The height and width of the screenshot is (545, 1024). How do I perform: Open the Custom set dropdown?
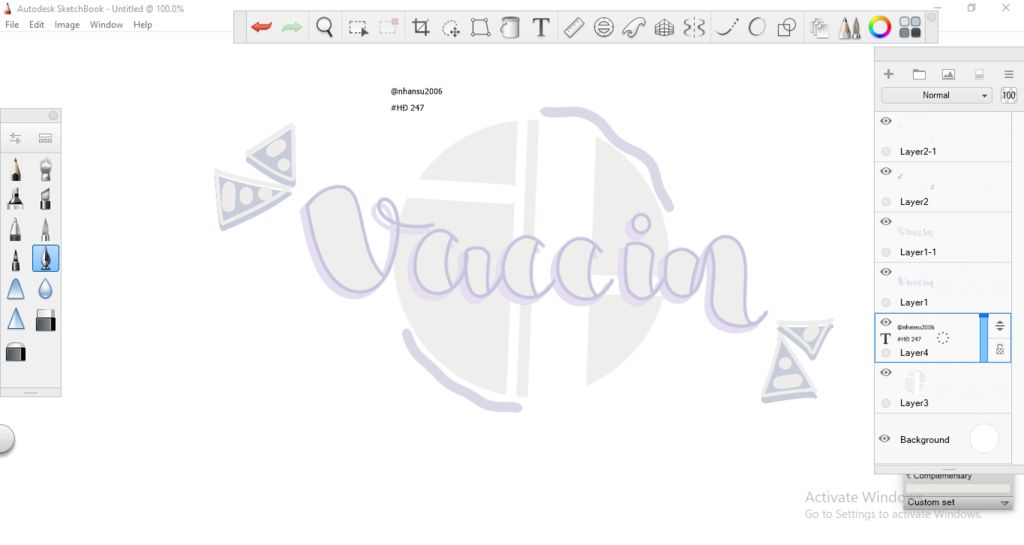[957, 502]
